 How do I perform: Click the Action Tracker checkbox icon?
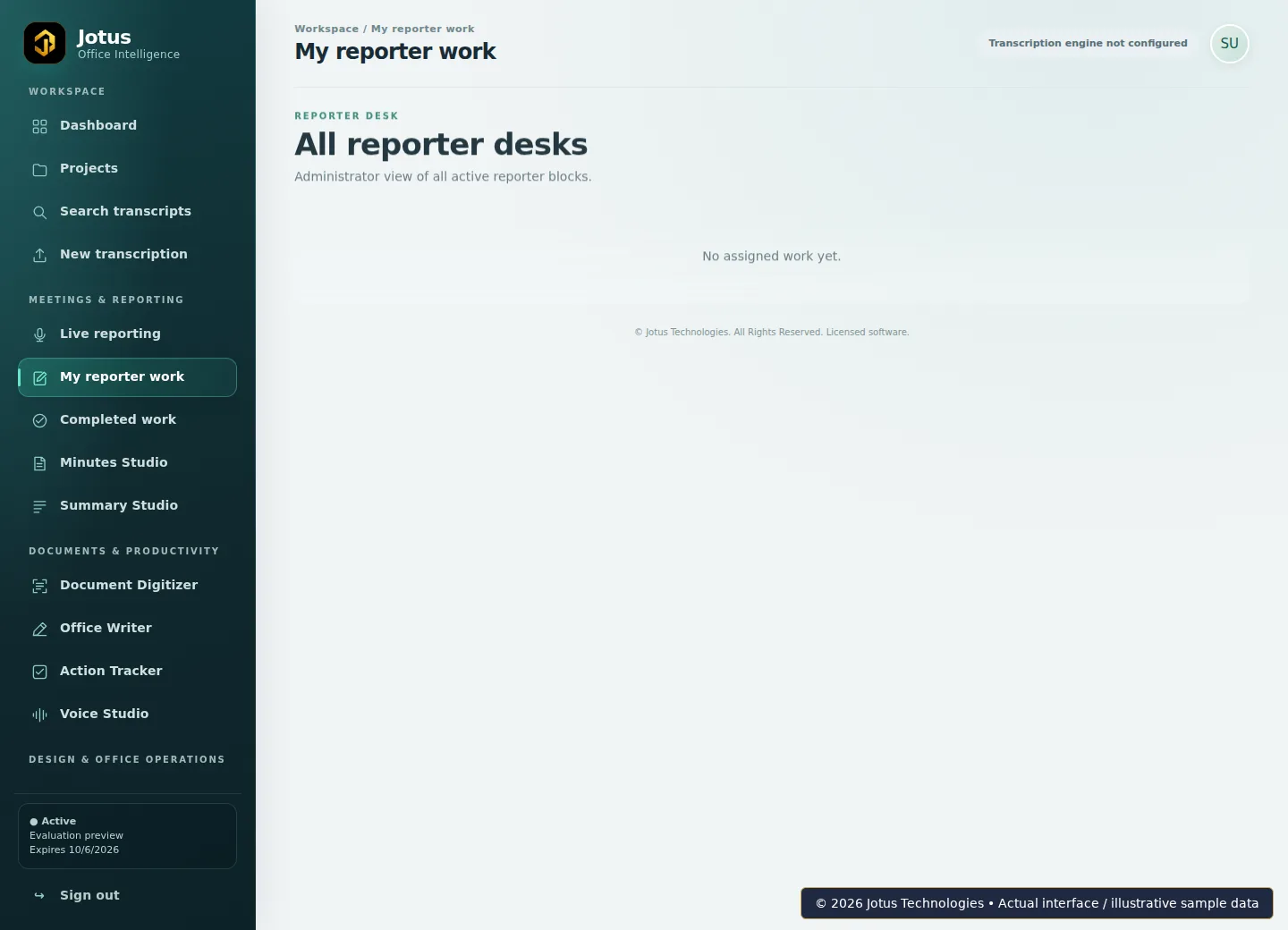point(39,672)
